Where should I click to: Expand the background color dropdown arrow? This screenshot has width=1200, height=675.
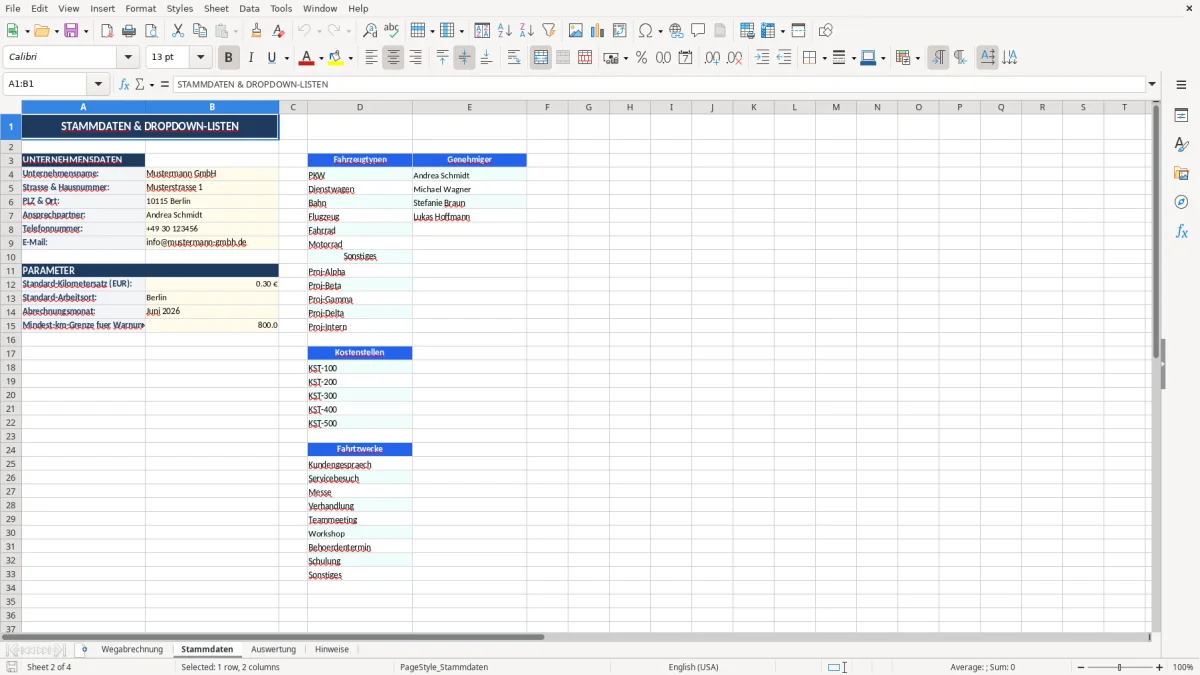click(x=350, y=58)
